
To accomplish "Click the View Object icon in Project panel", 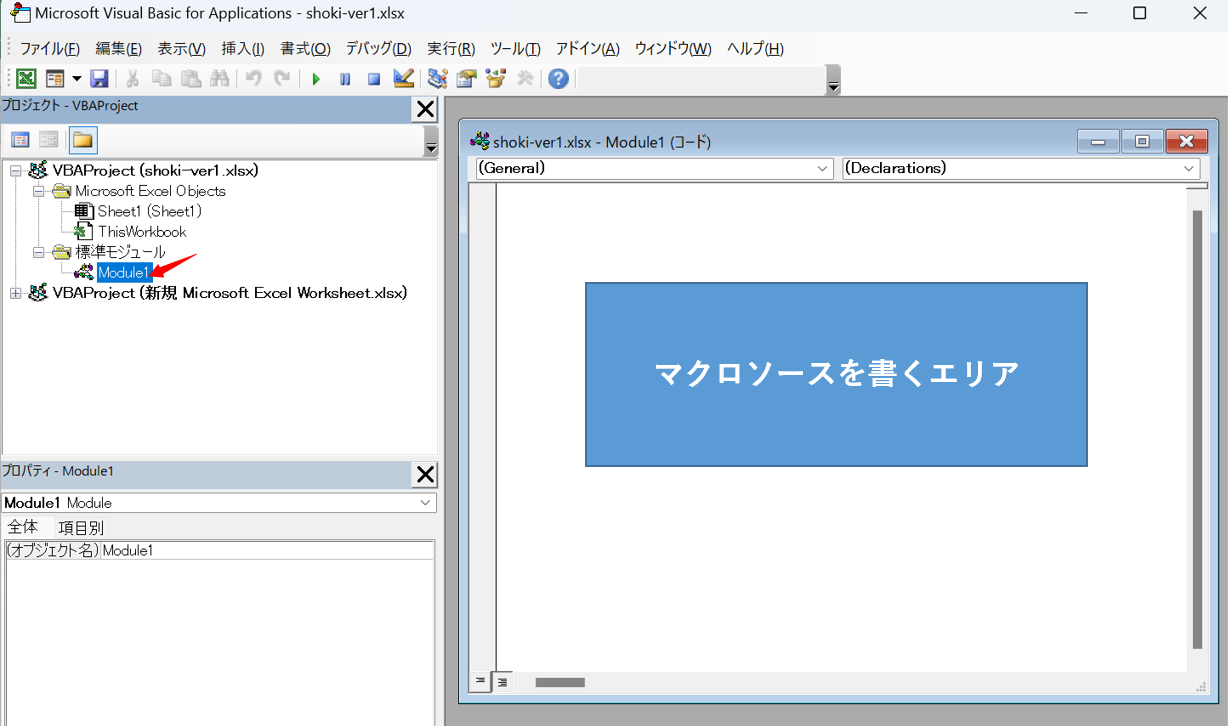I will click(49, 140).
